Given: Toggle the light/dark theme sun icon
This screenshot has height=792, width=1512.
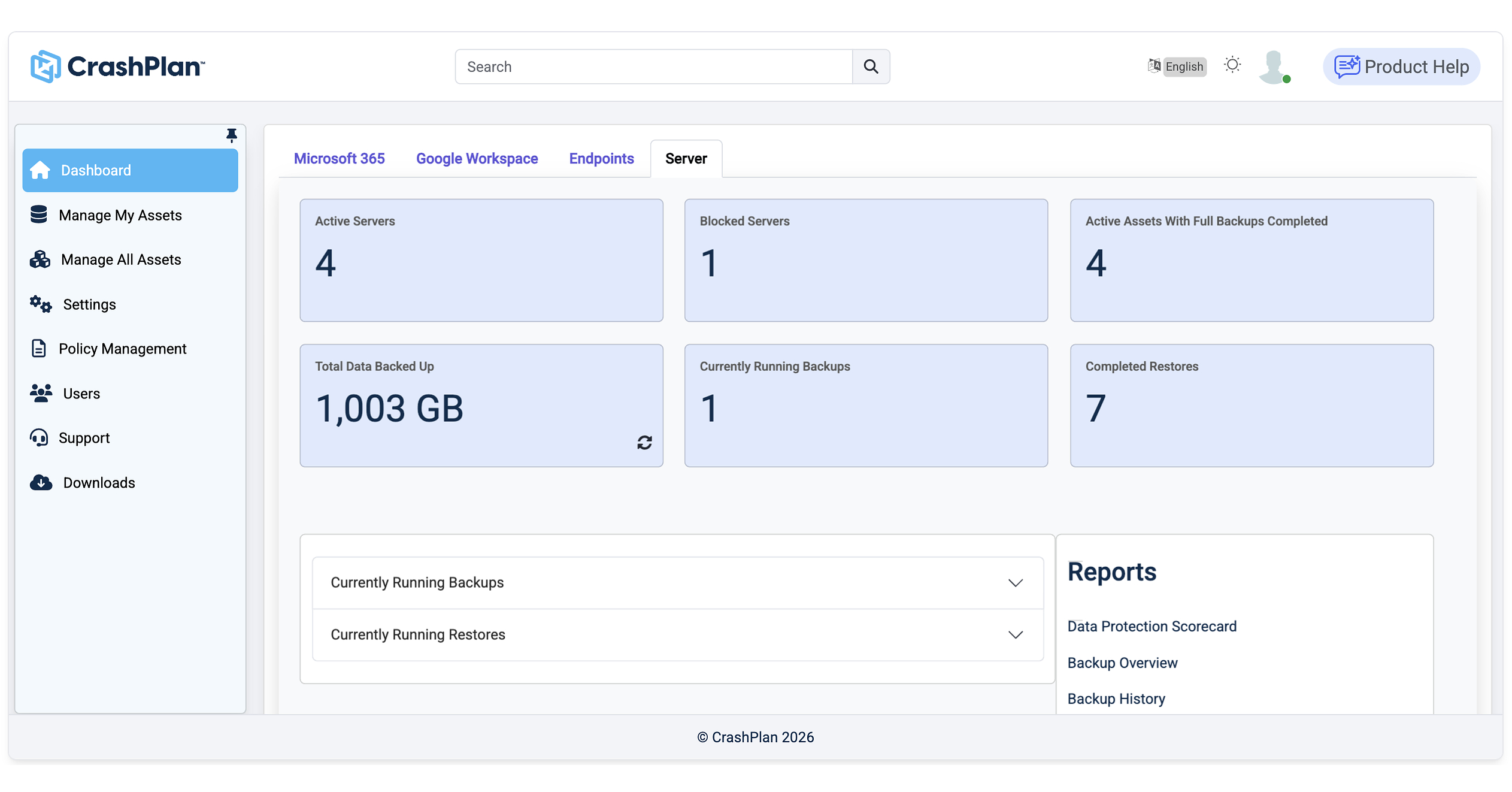Looking at the screenshot, I should click(x=1232, y=65).
